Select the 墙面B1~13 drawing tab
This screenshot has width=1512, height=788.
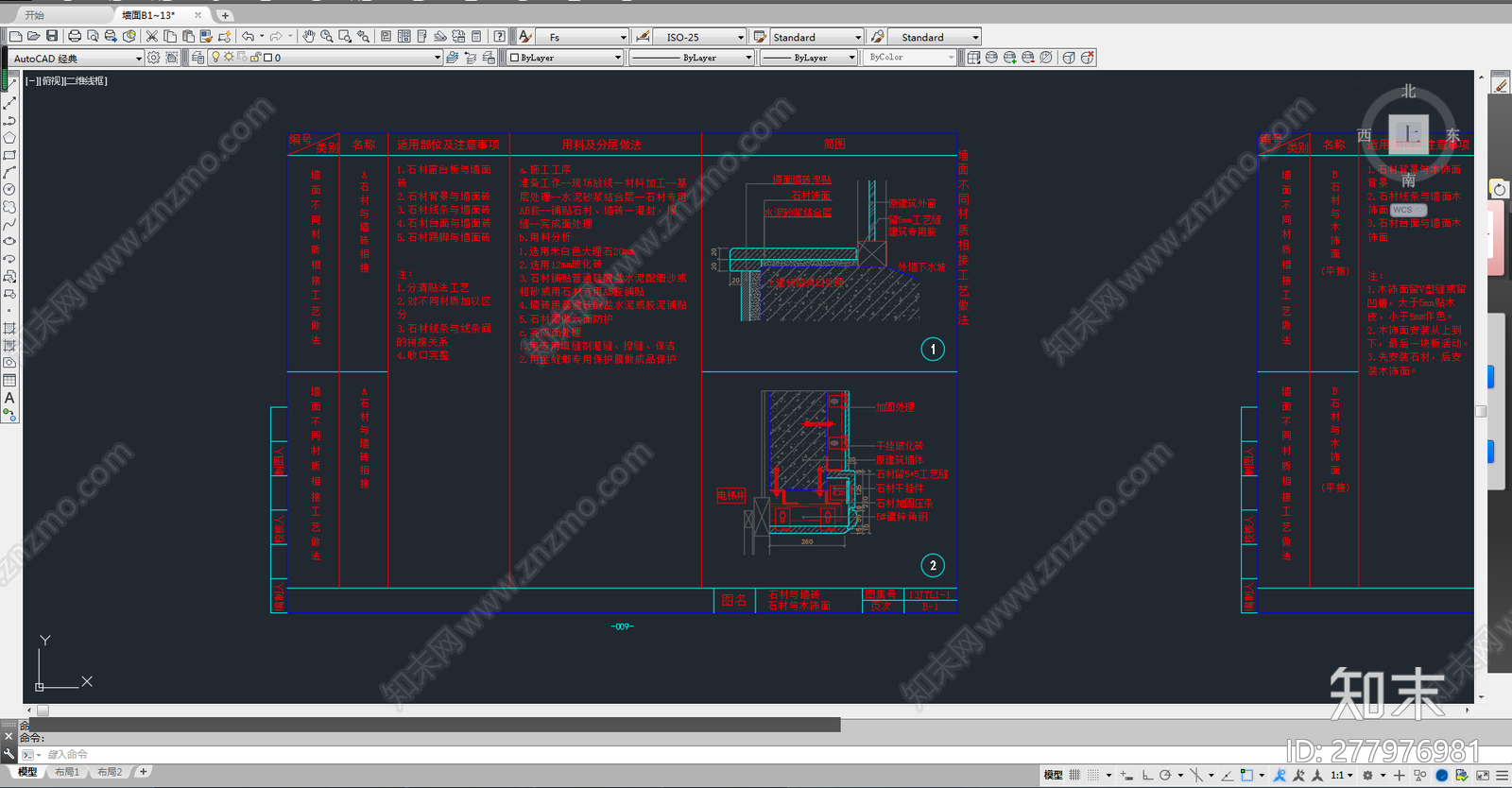tap(148, 15)
